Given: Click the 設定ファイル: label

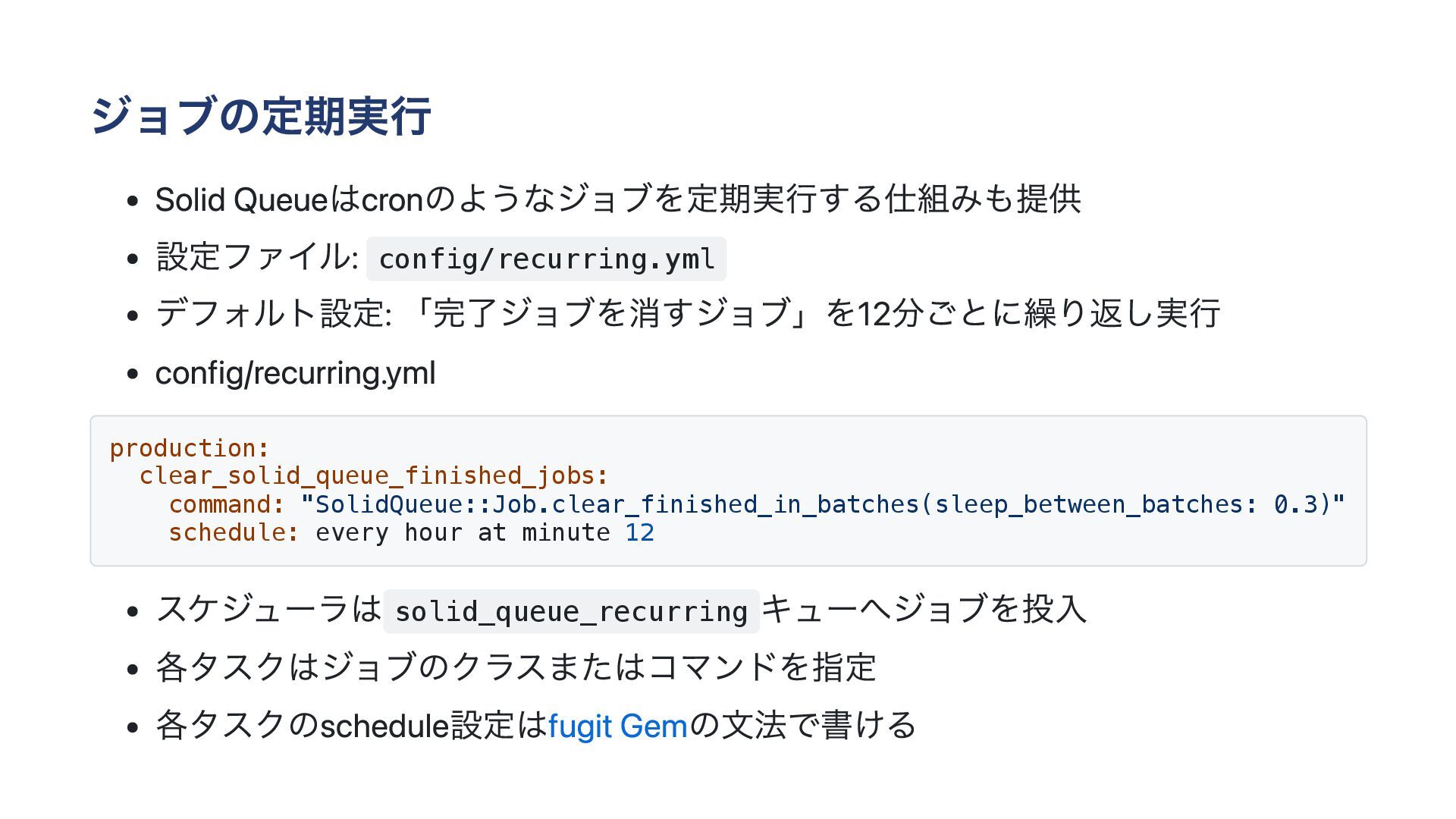Looking at the screenshot, I should point(257,256).
